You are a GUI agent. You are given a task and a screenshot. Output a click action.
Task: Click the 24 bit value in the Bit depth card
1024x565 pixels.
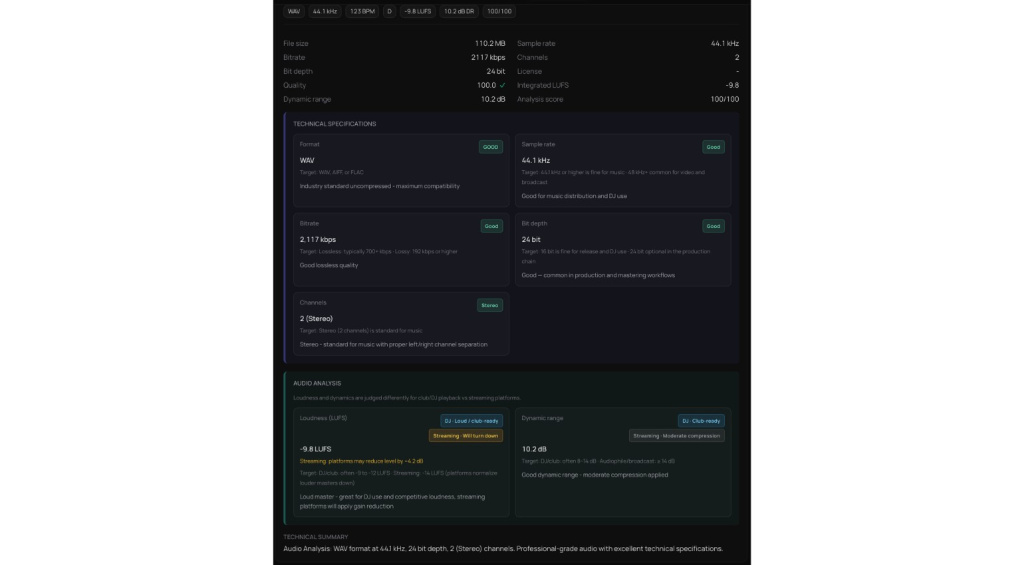(x=531, y=240)
